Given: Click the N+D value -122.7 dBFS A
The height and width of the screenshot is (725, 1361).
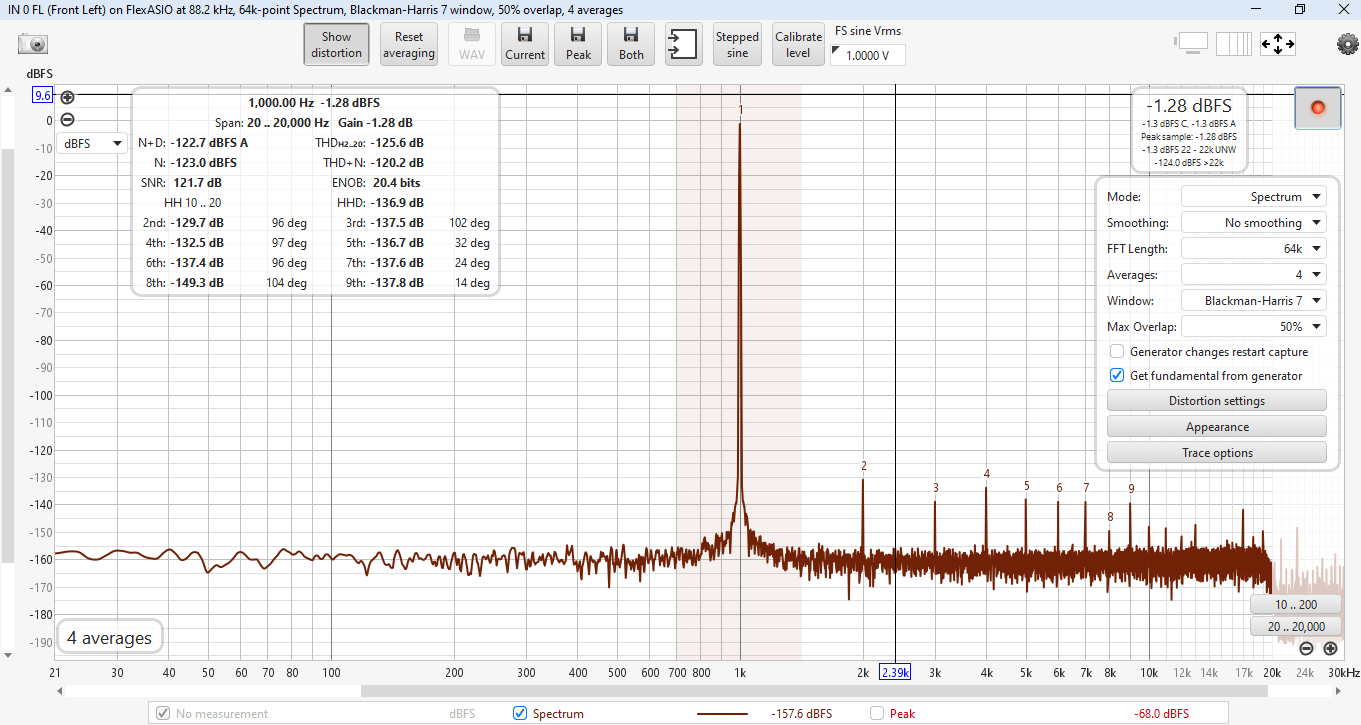Looking at the screenshot, I should [x=209, y=142].
